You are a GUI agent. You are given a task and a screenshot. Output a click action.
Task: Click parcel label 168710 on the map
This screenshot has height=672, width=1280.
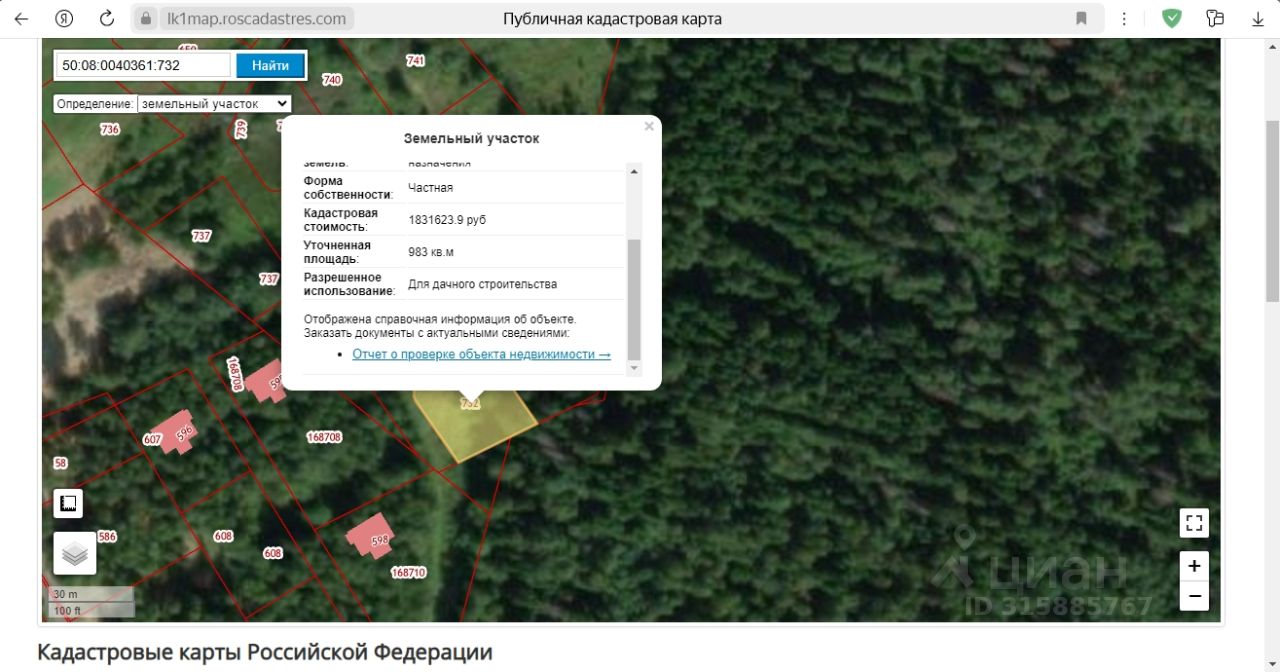(409, 573)
